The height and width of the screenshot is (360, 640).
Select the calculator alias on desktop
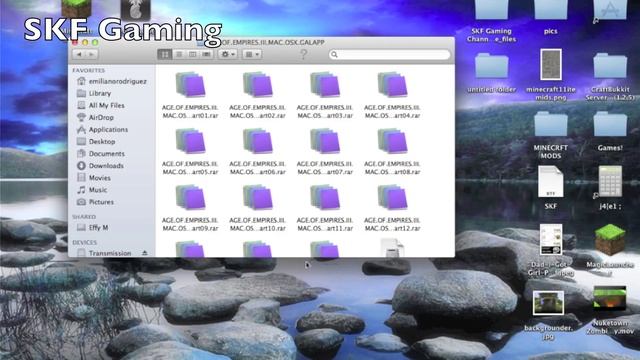[x=610, y=182]
